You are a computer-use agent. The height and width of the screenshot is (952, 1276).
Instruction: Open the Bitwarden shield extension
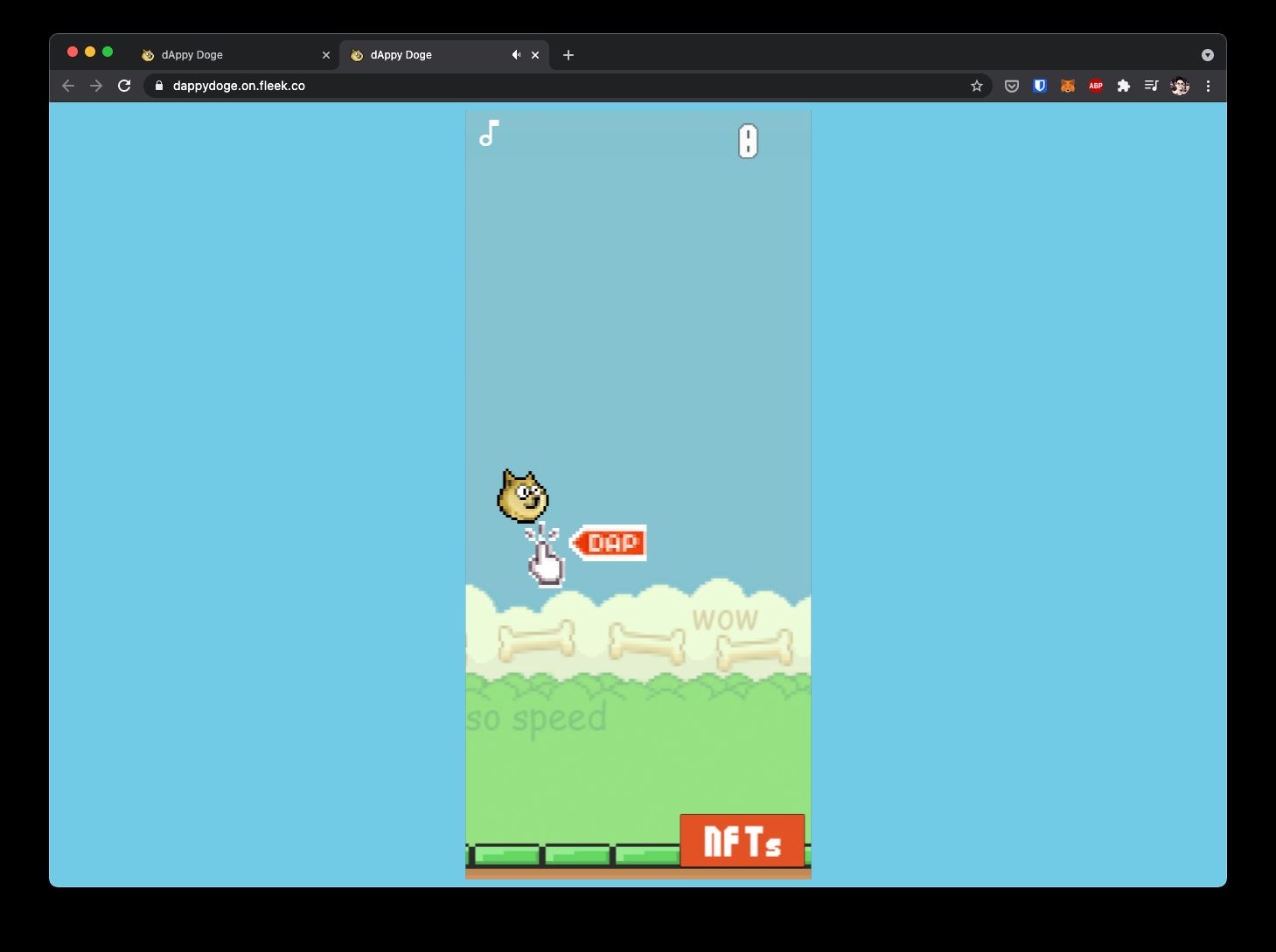tap(1040, 86)
